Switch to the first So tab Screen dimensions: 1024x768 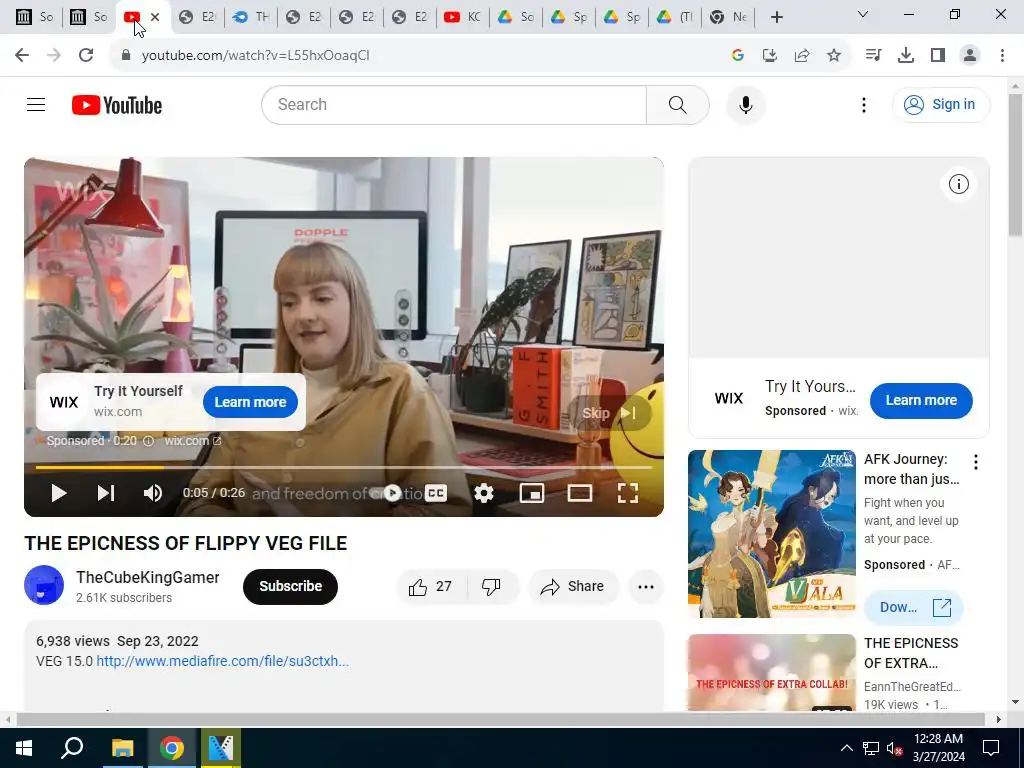click(x=35, y=17)
